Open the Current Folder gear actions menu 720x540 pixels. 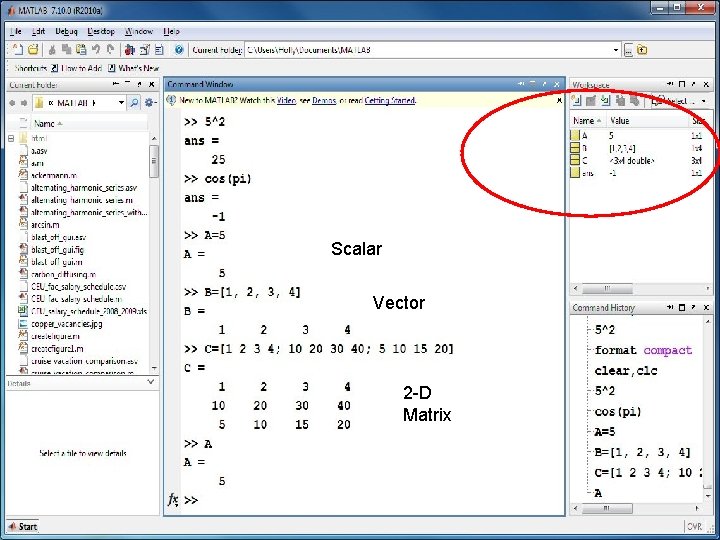150,102
